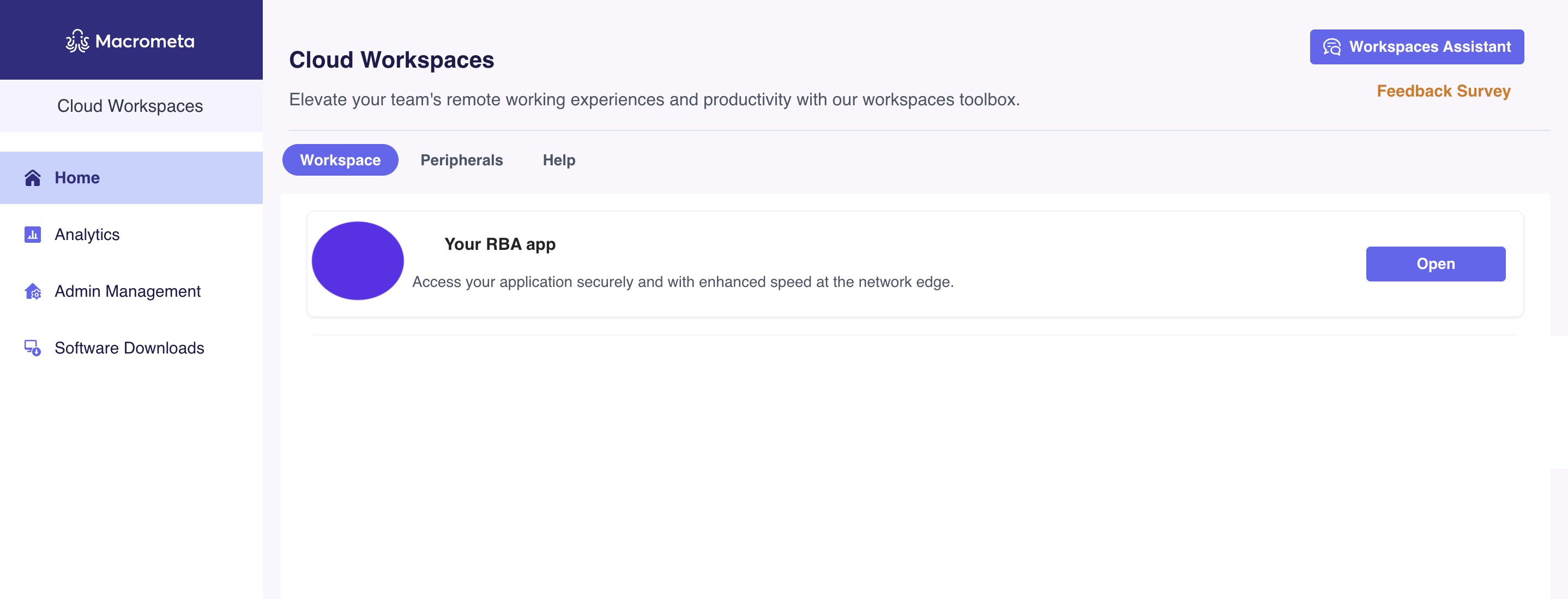The height and width of the screenshot is (599, 1568).
Task: Click the Workspaces Assistant chat bubble icon
Action: [1331, 47]
